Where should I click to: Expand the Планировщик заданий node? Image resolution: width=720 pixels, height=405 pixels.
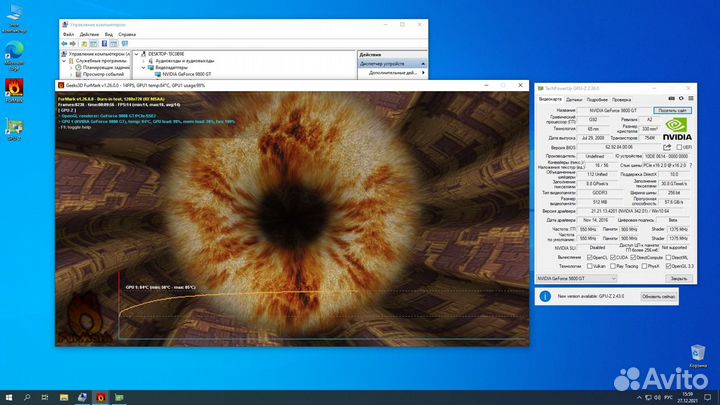click(x=72, y=68)
